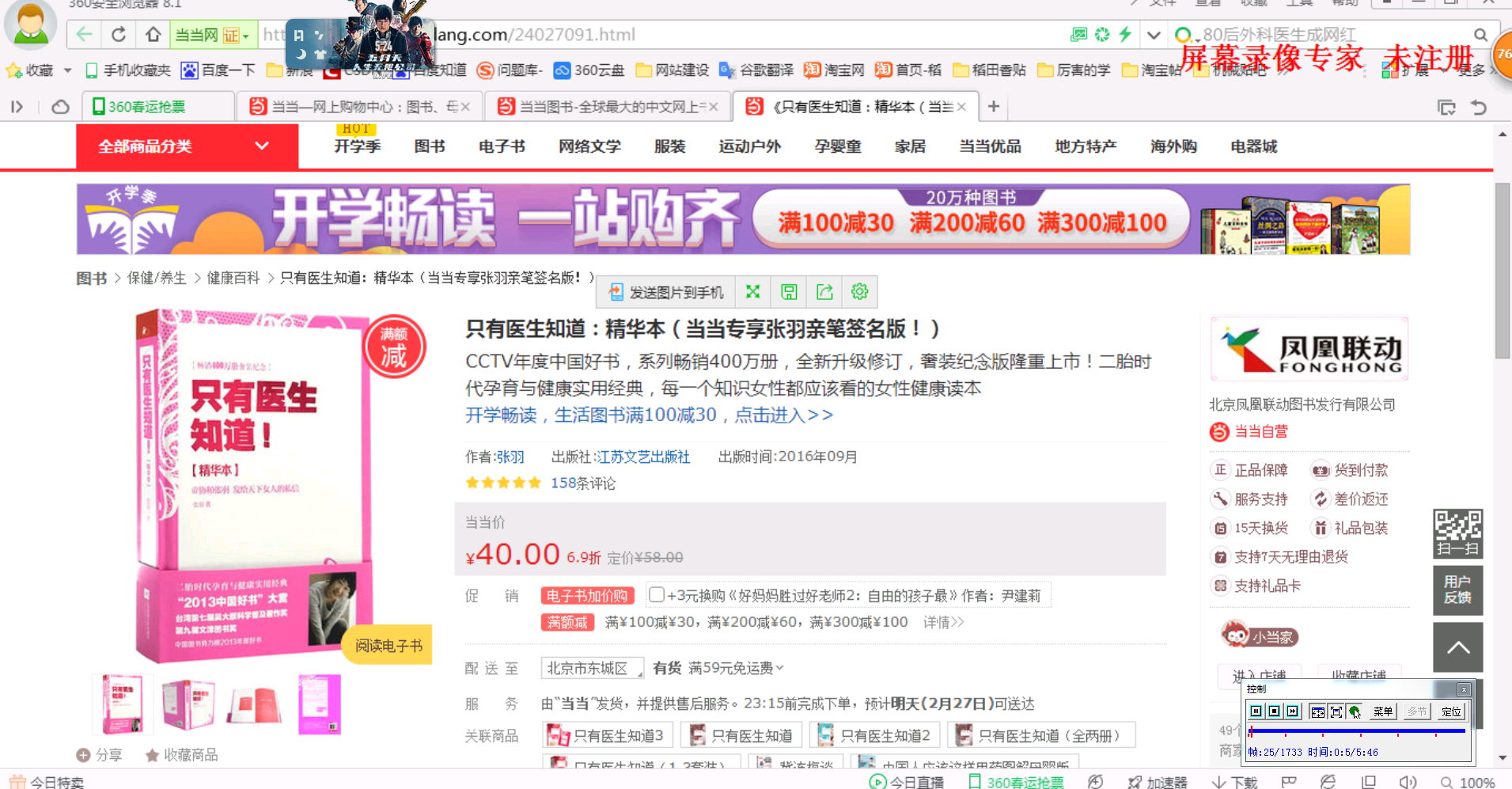
Task: Click the search magnifier in search box
Action: point(1480,35)
